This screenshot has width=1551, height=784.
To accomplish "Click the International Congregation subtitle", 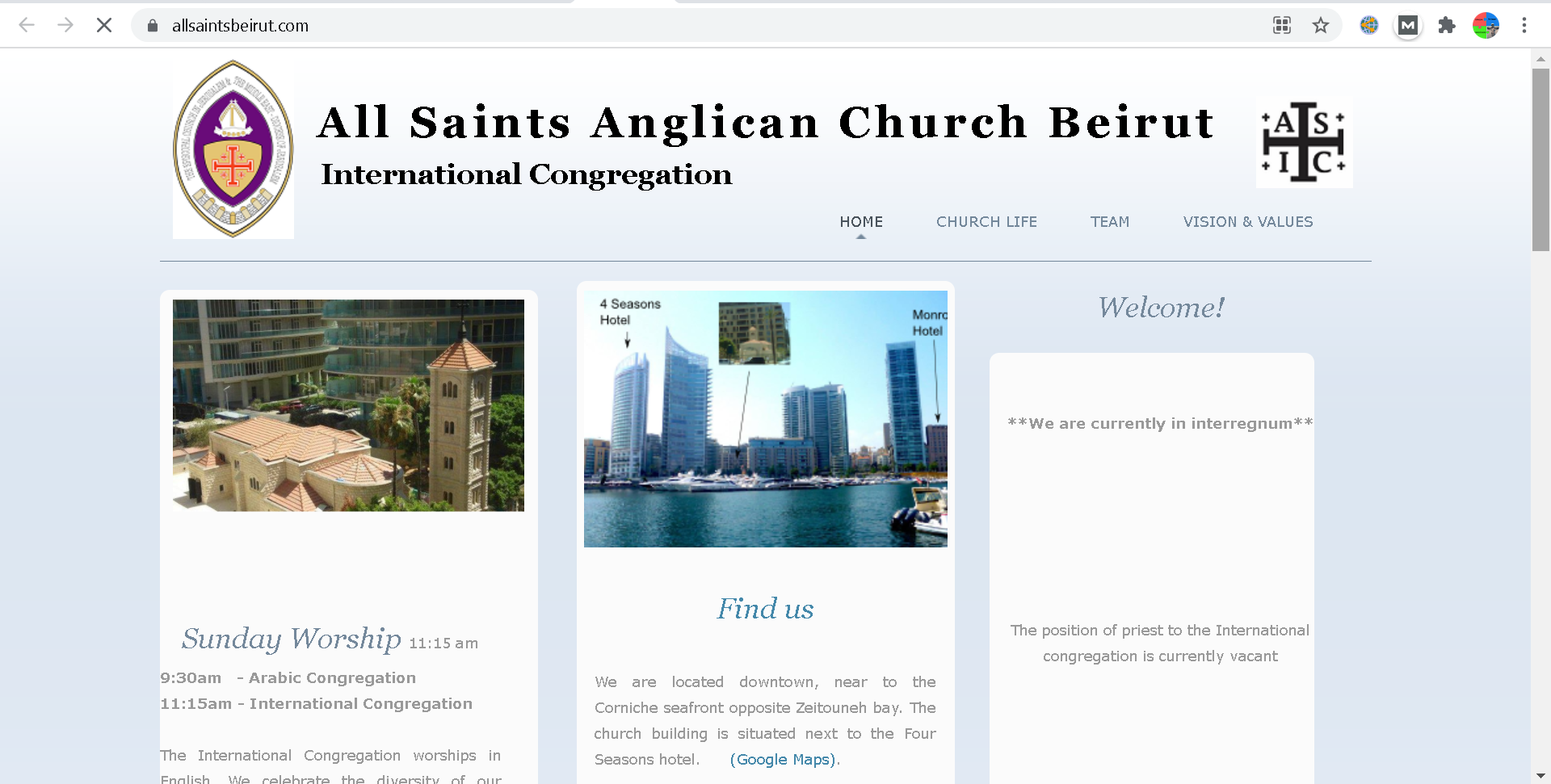I will [527, 174].
